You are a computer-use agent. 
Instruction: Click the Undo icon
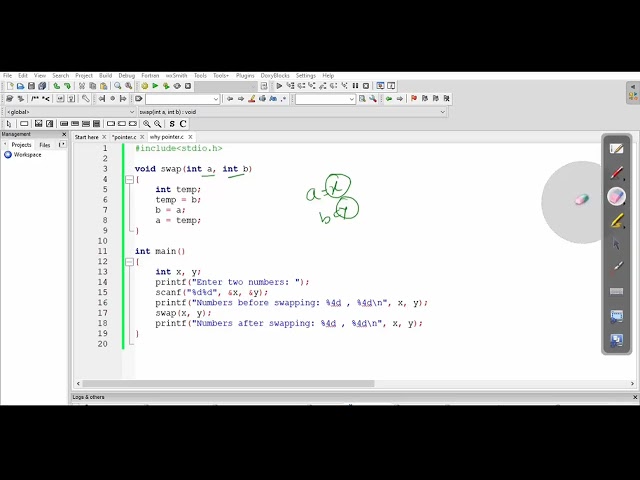click(x=56, y=86)
